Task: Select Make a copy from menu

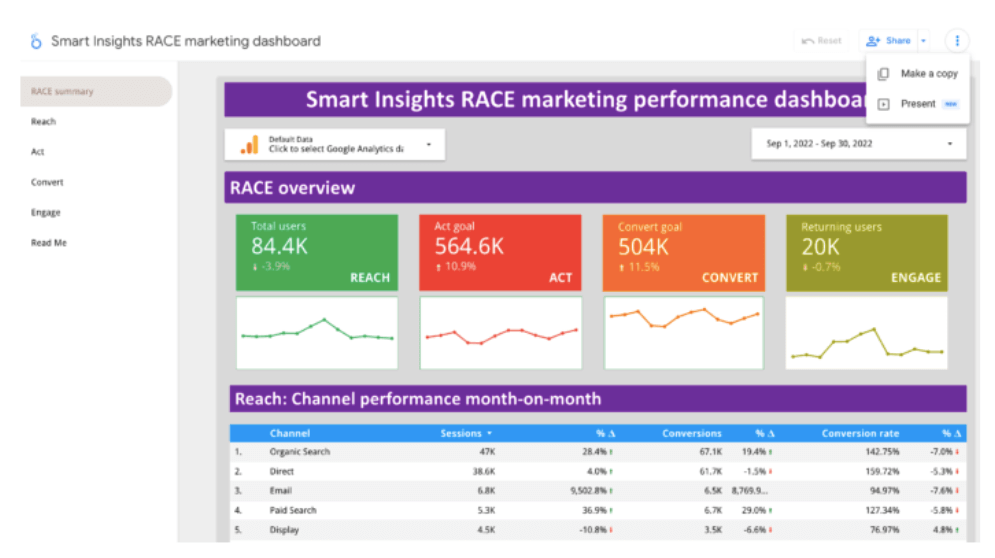Action: [928, 74]
